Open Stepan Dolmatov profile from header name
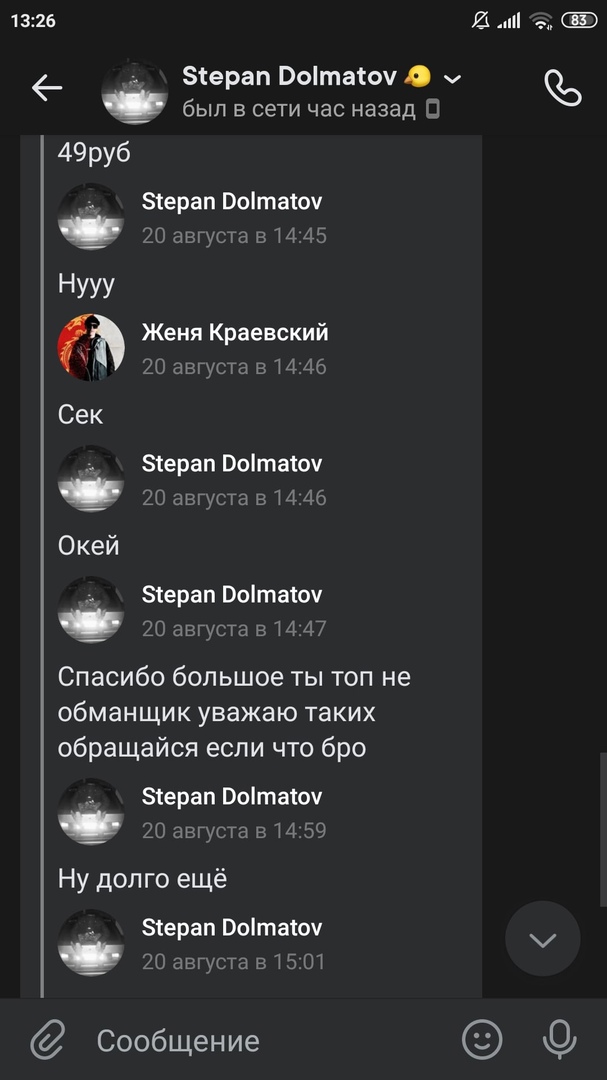Image resolution: width=607 pixels, height=1080 pixels. coord(289,76)
